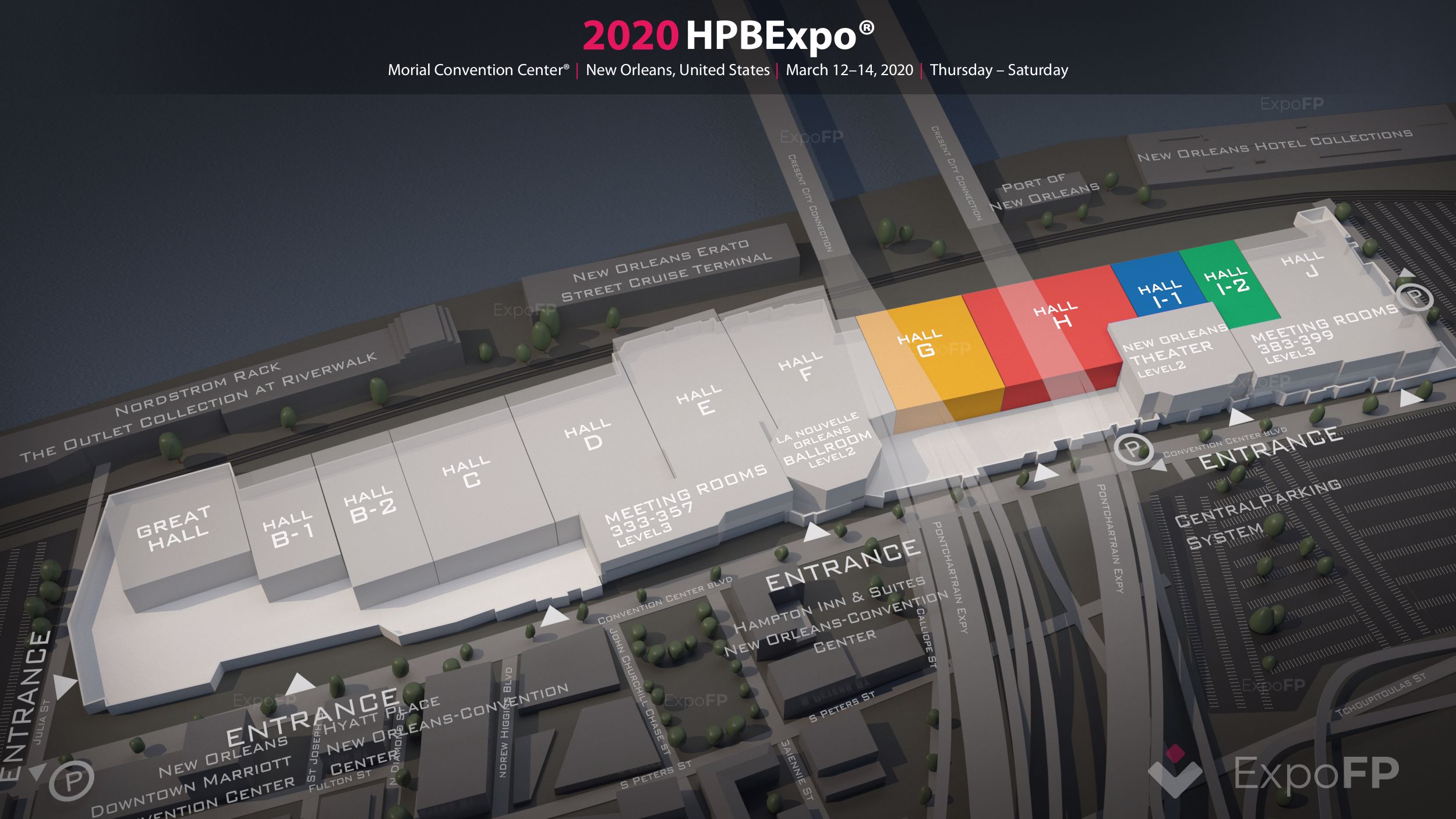The image size is (1456, 819).
Task: Click 'The Outlet Collection at Riverwalk' label
Action: click(x=199, y=407)
